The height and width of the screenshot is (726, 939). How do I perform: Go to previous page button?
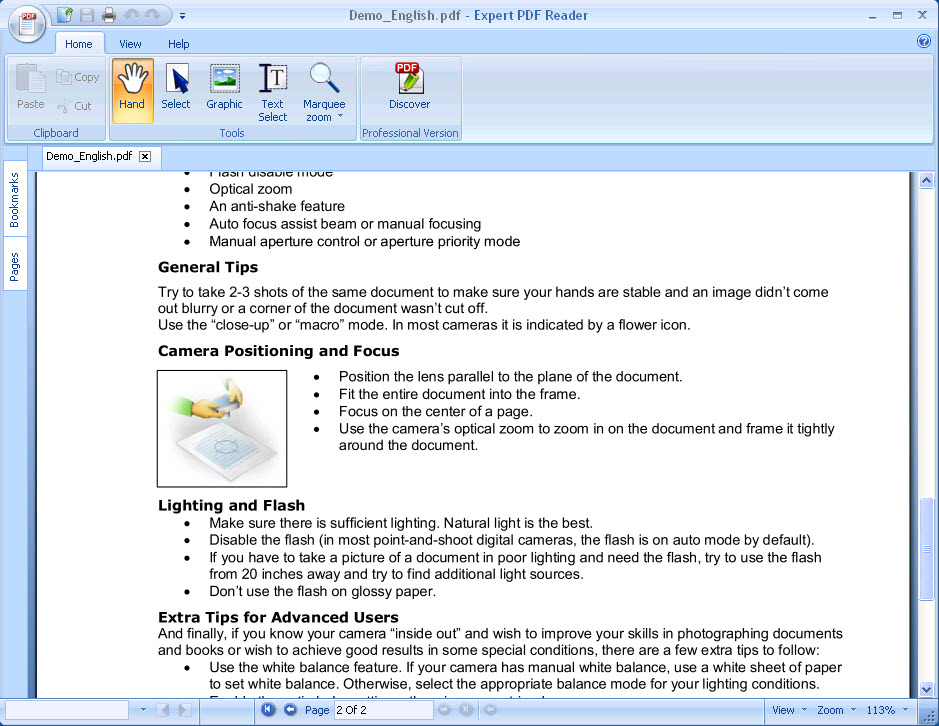[x=290, y=709]
